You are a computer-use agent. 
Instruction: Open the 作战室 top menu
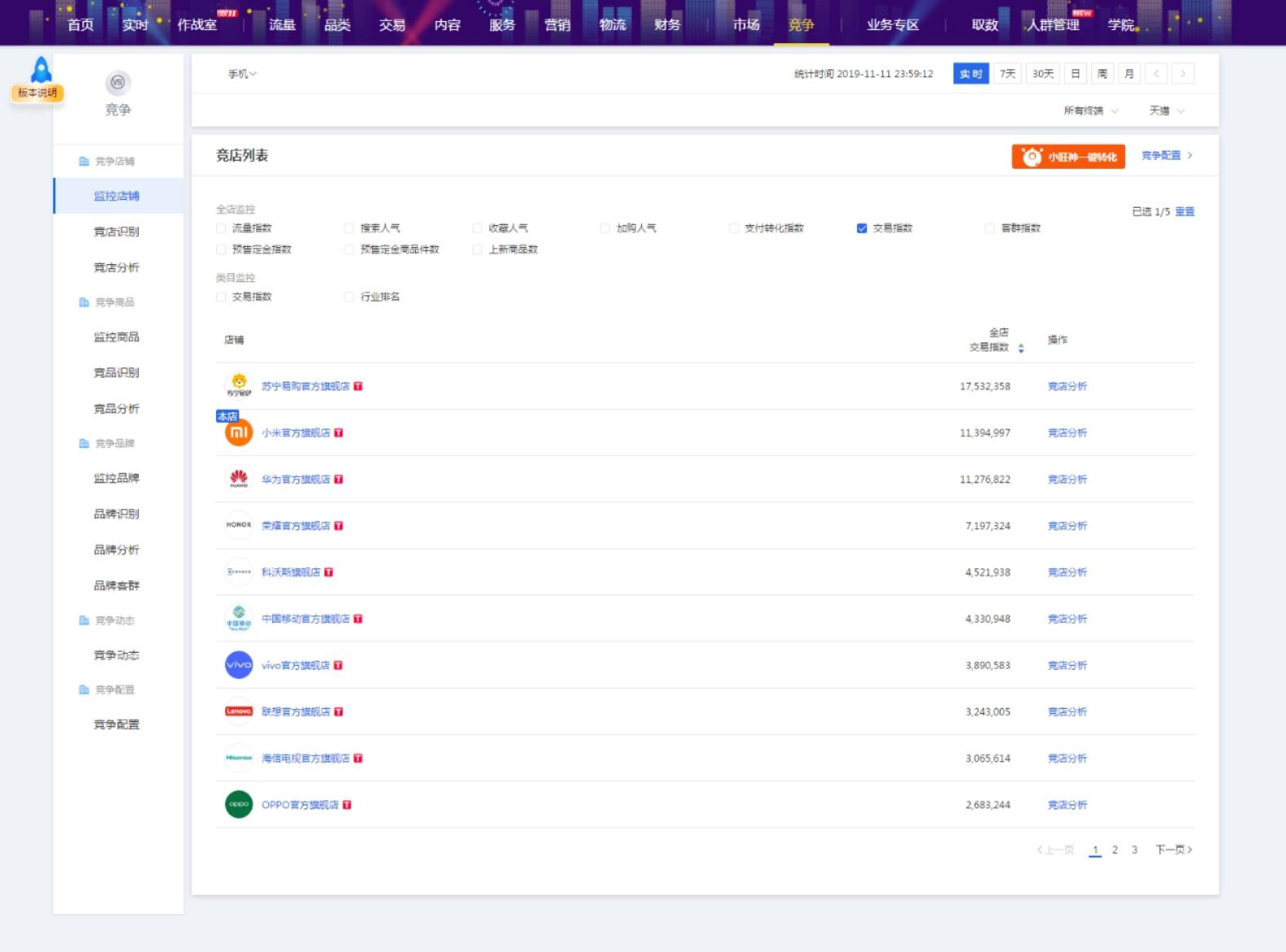(197, 24)
